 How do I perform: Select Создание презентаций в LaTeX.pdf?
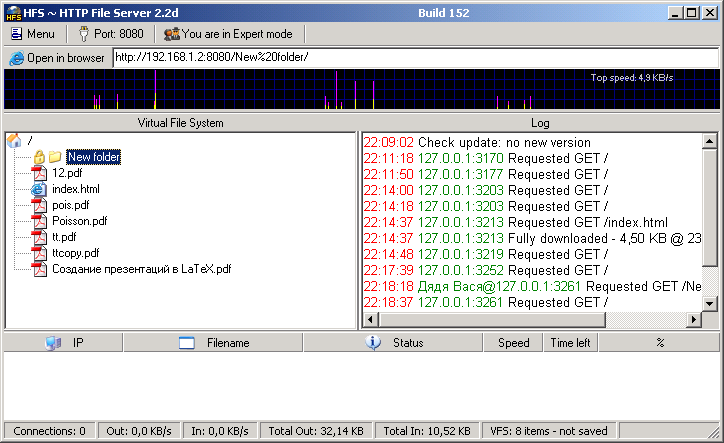(x=142, y=269)
